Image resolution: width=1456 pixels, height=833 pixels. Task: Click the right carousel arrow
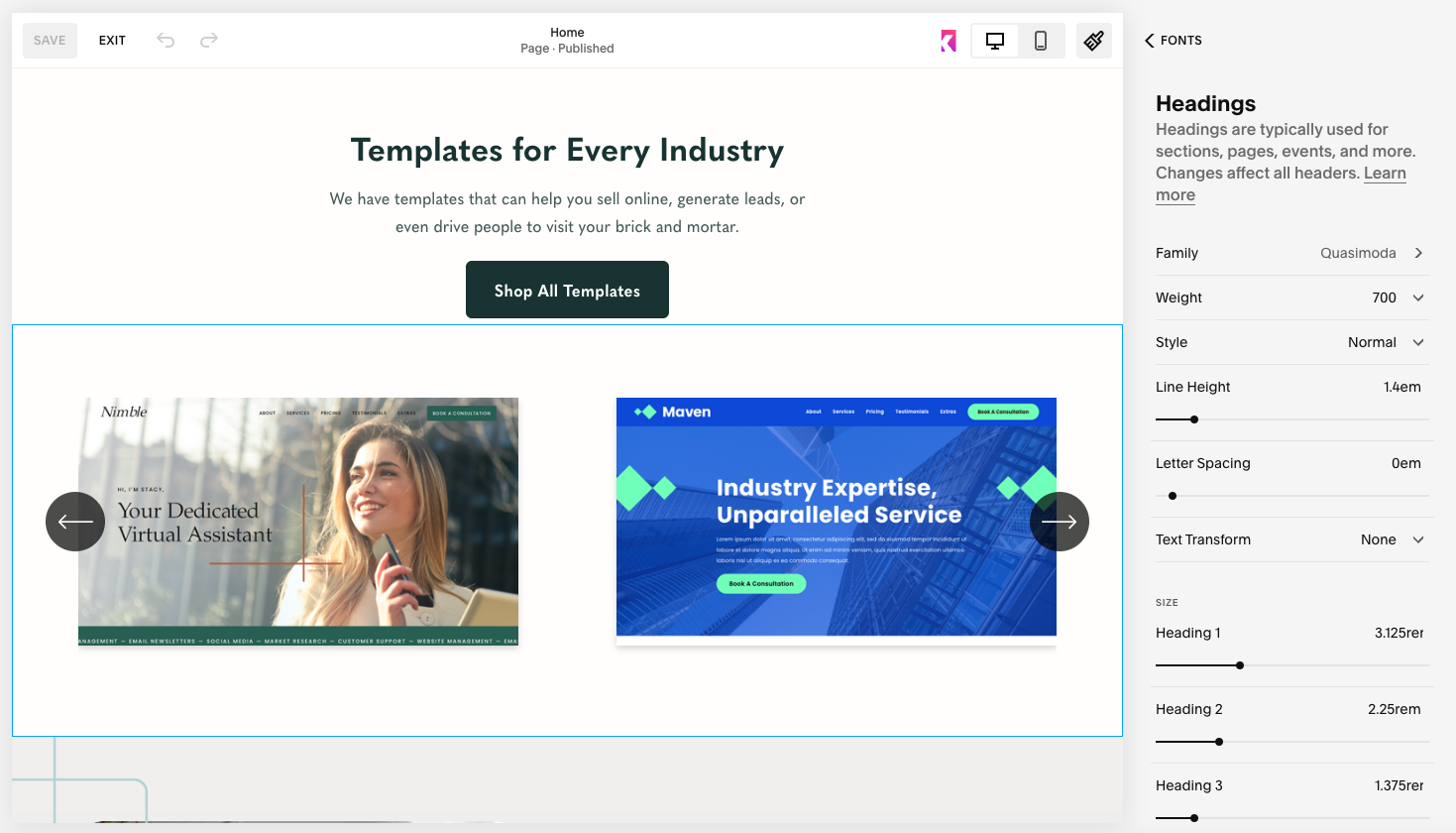click(x=1060, y=521)
